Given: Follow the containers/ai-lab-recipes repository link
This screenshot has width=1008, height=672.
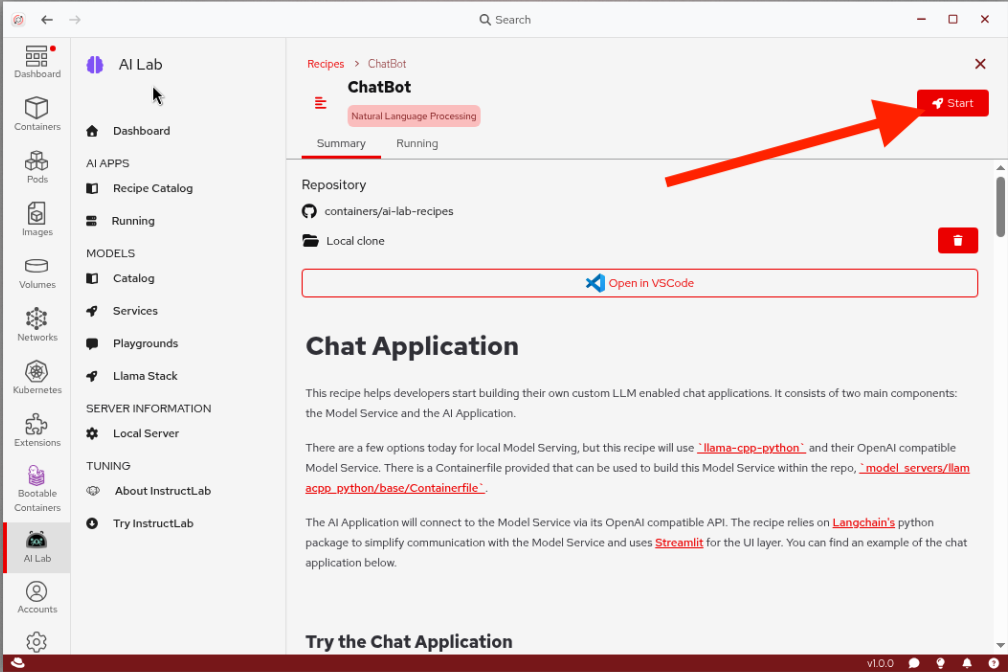Looking at the screenshot, I should (388, 211).
